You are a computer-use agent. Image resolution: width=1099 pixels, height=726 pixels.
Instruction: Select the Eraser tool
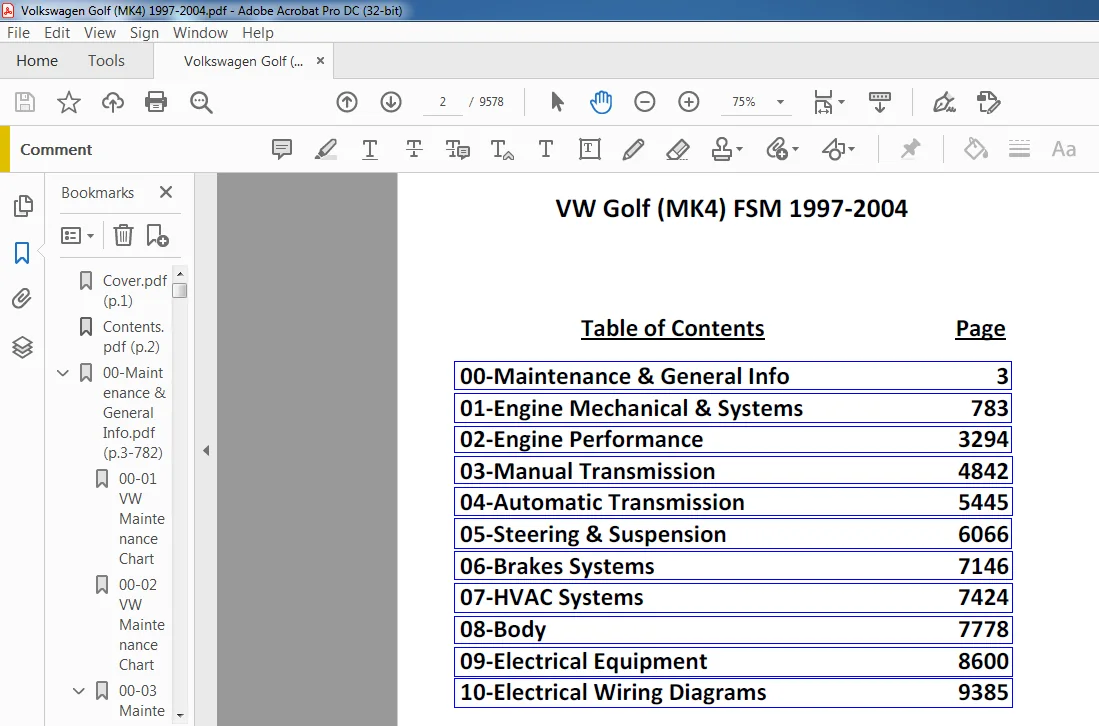[677, 149]
